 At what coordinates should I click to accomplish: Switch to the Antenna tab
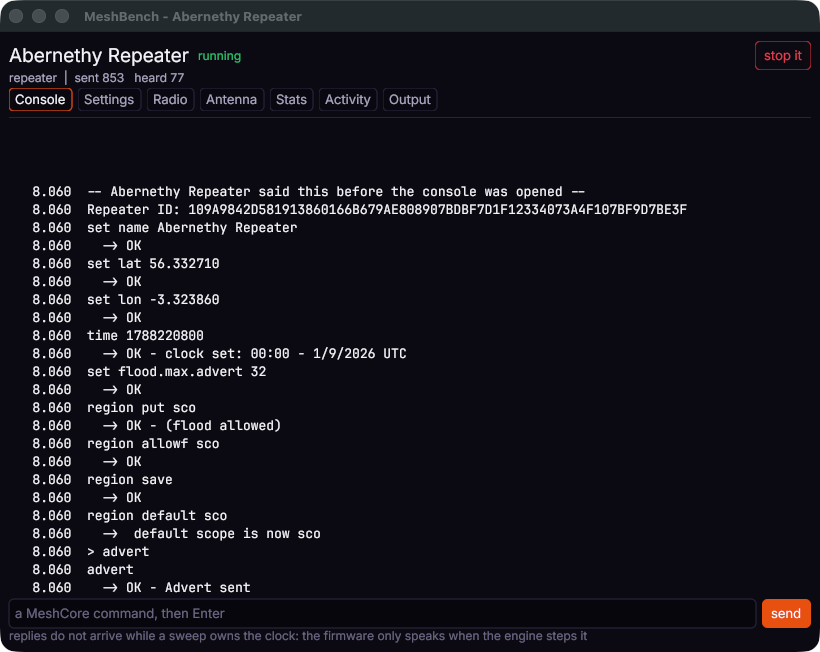pyautogui.click(x=231, y=99)
